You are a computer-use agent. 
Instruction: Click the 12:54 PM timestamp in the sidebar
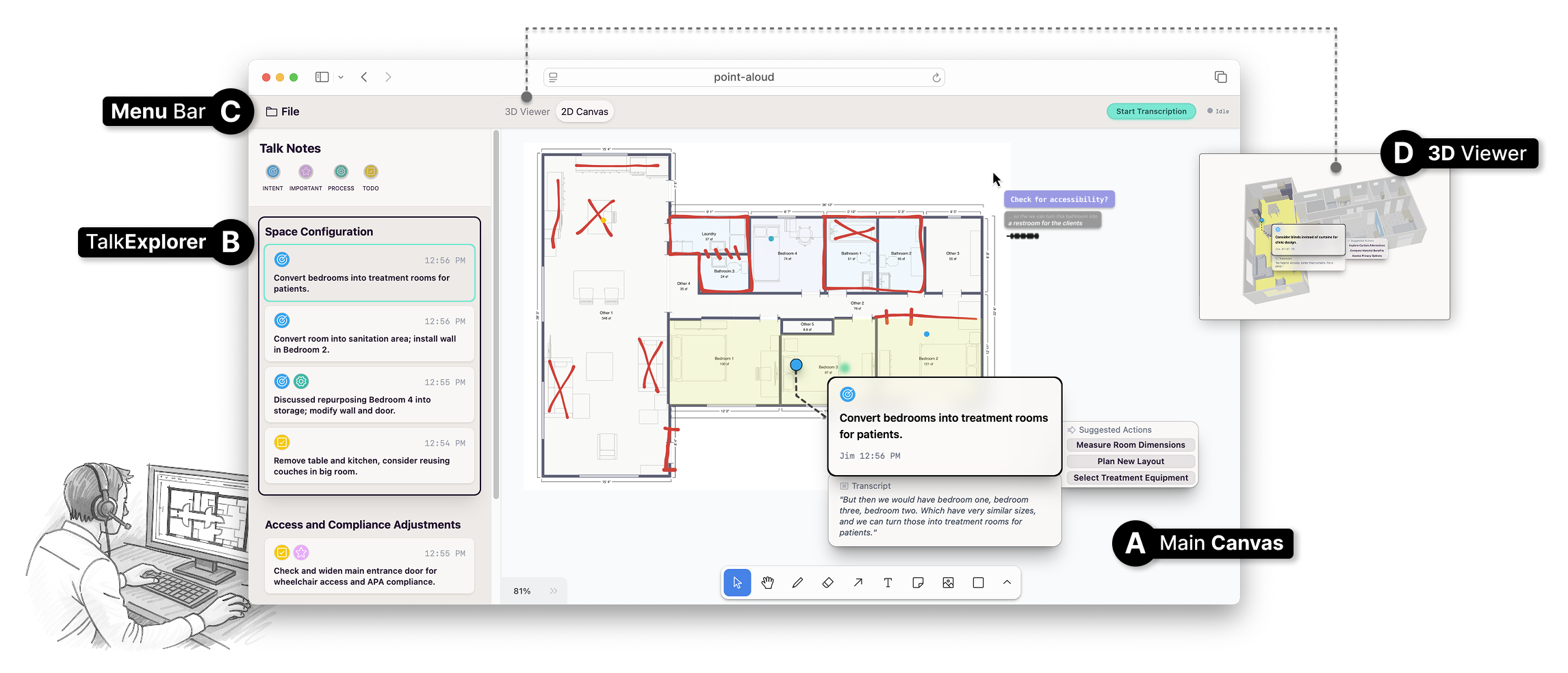click(x=445, y=444)
